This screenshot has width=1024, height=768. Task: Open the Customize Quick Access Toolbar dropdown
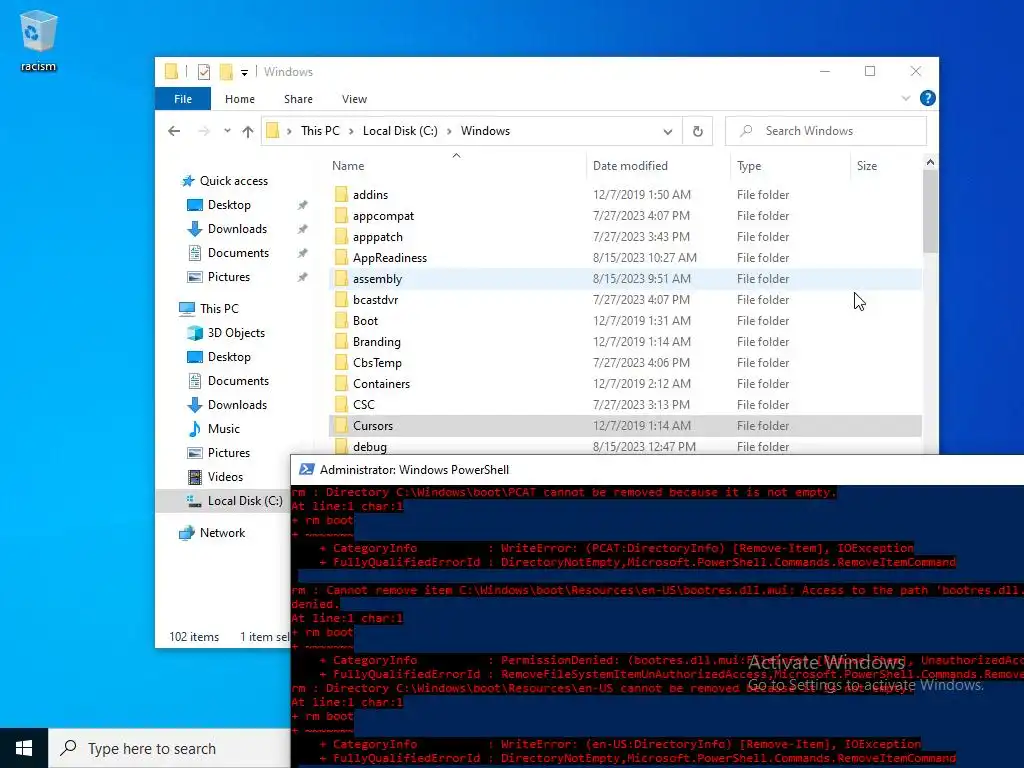(x=244, y=72)
